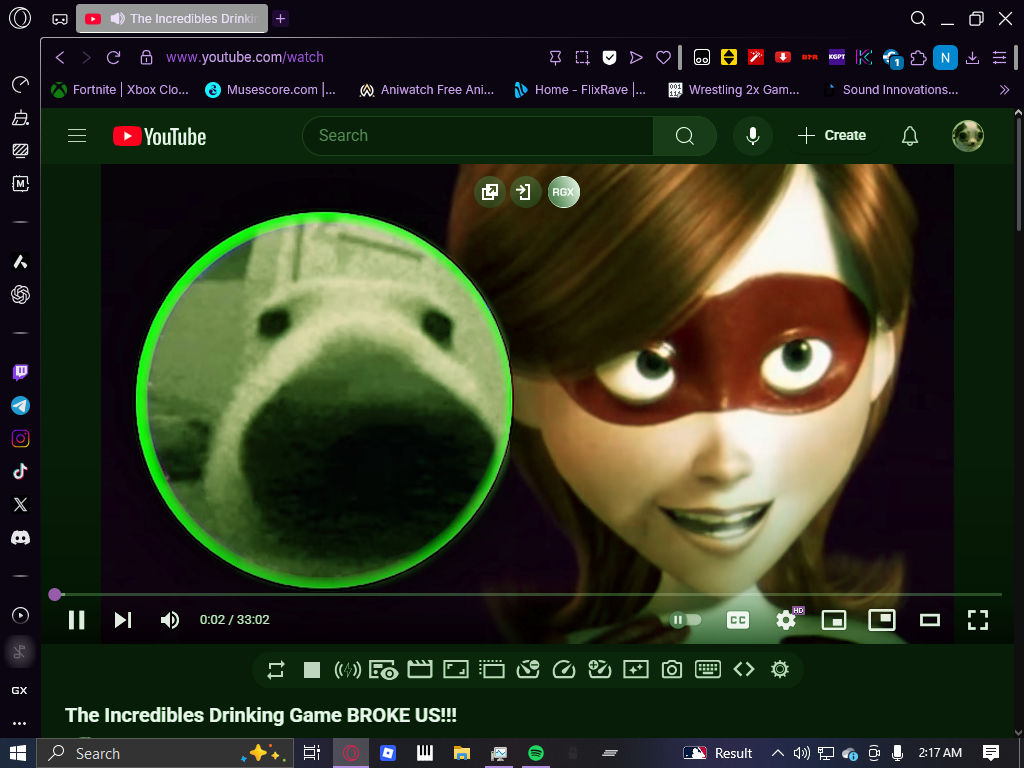Decrease playback speed gauge-minus icon
The width and height of the screenshot is (1024, 768).
click(x=528, y=669)
